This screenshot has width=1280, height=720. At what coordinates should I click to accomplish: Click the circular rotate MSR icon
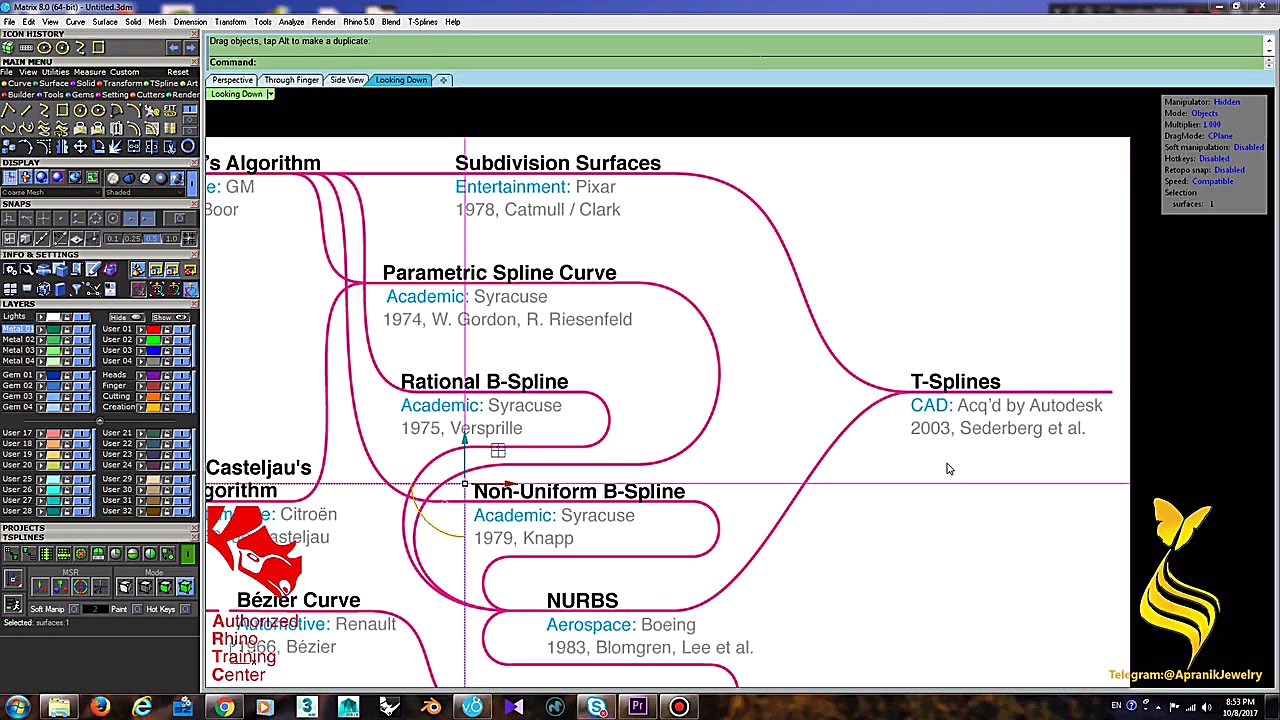81,587
